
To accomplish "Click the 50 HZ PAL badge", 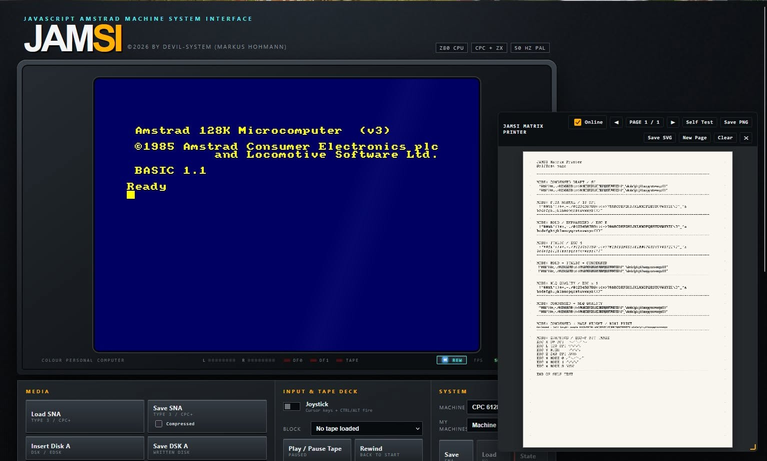I will [530, 48].
